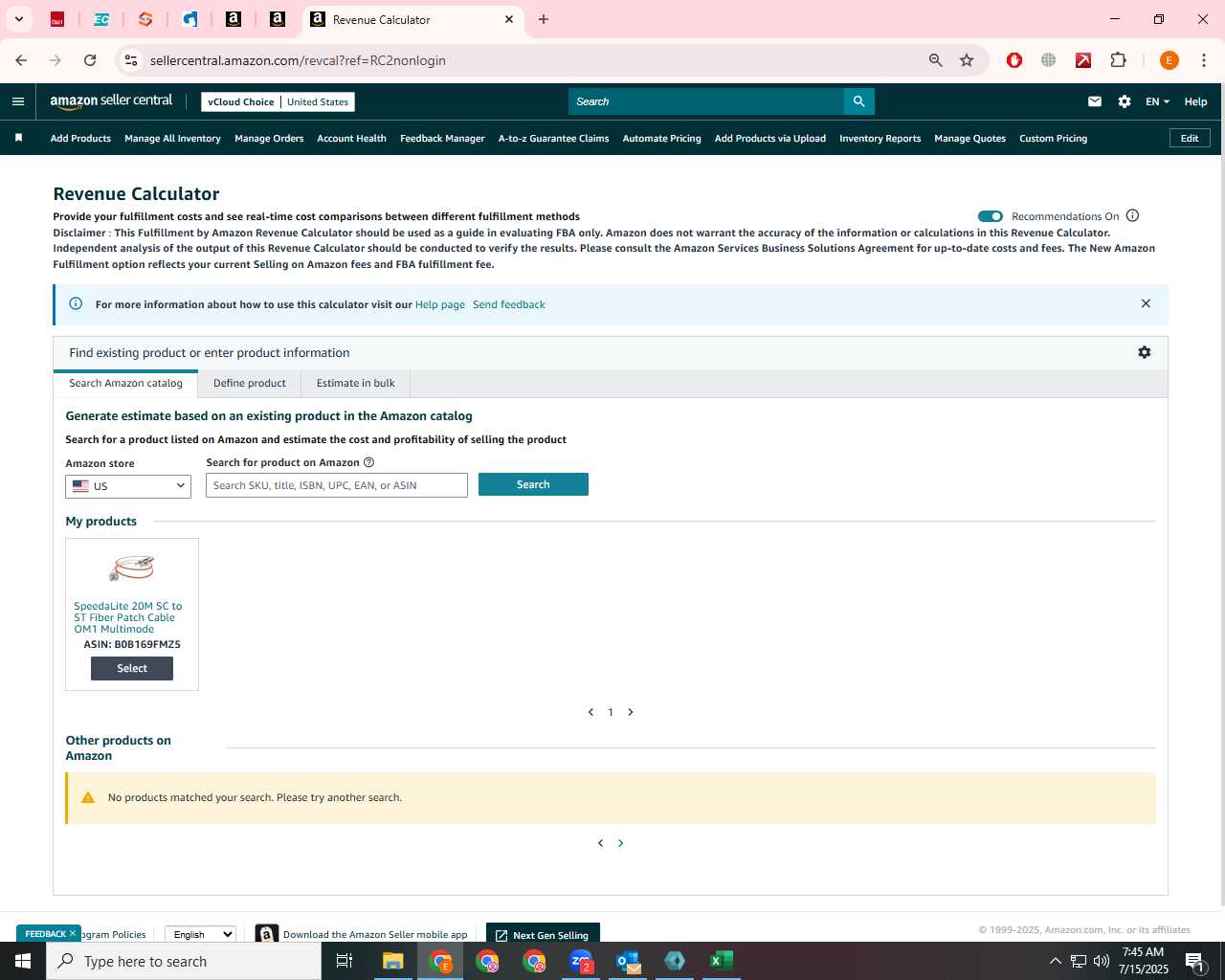Click the browser reload button

click(90, 60)
